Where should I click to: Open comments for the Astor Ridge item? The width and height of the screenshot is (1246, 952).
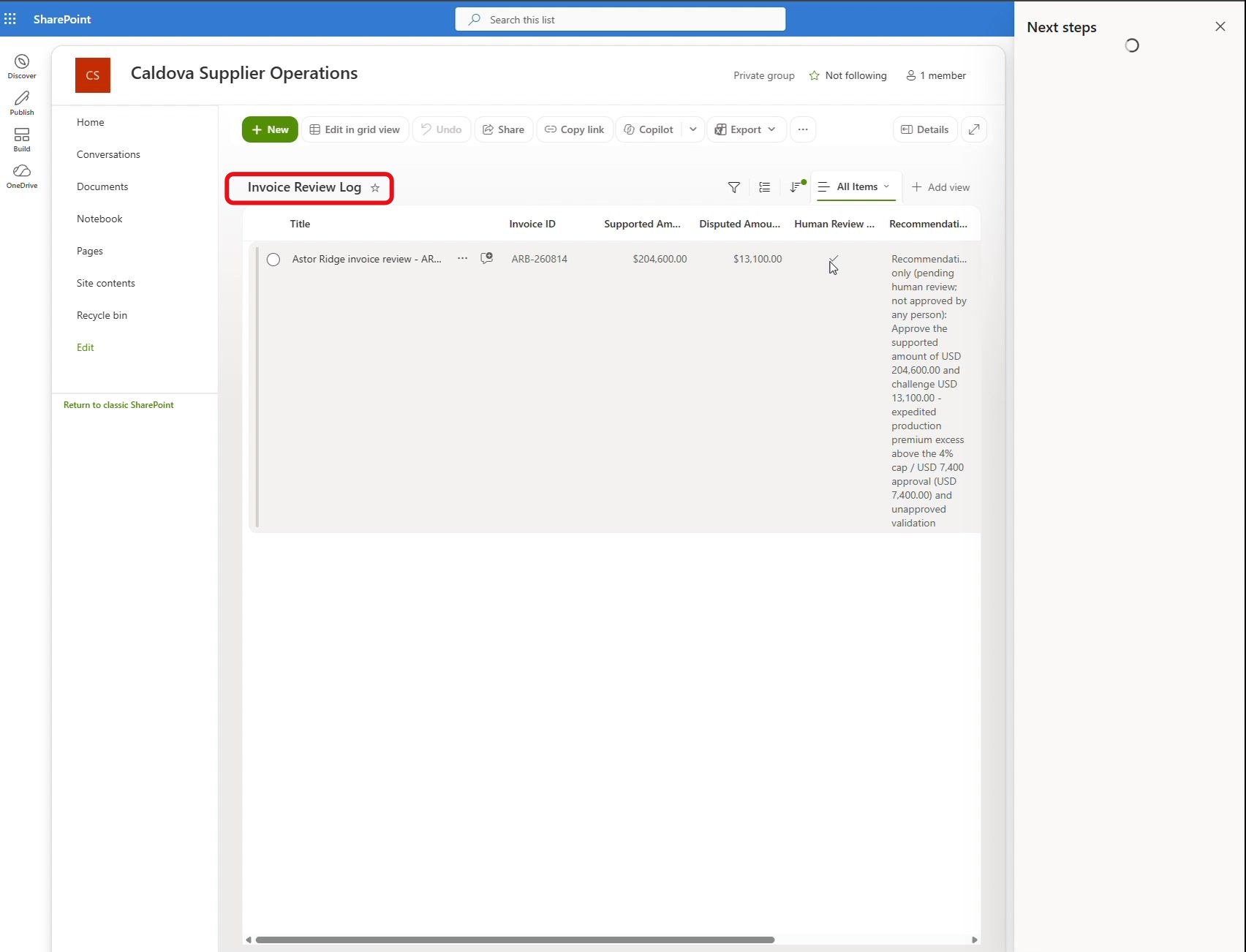click(487, 258)
